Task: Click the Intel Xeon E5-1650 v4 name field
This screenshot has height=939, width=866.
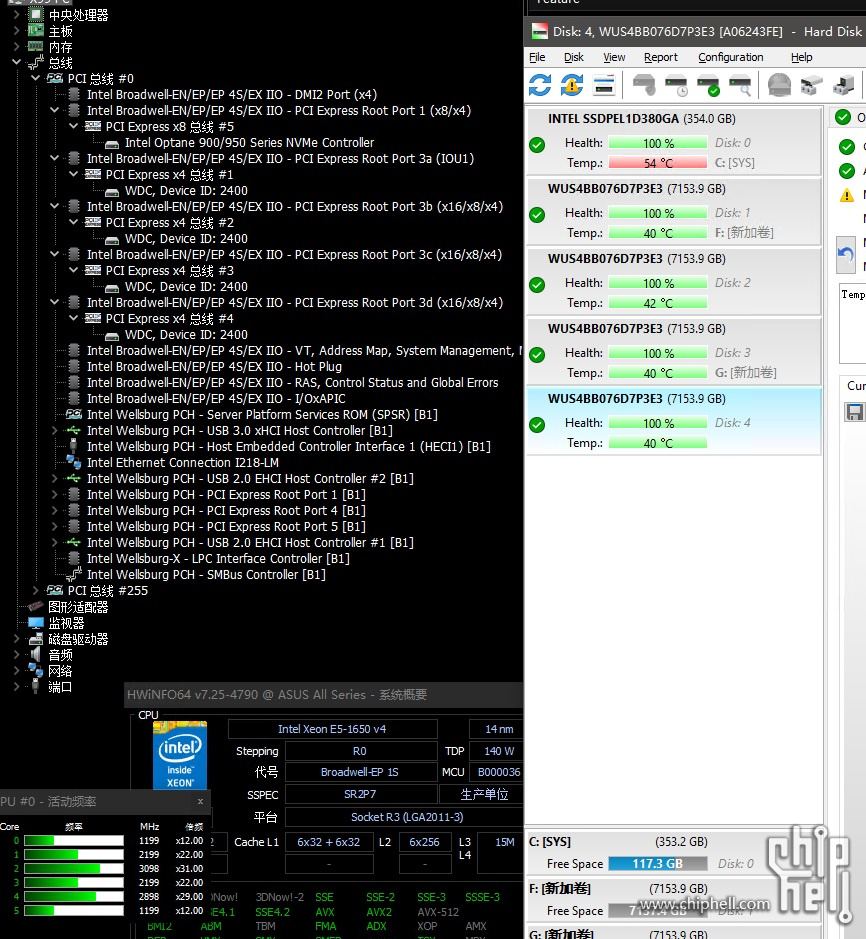Action: point(332,729)
